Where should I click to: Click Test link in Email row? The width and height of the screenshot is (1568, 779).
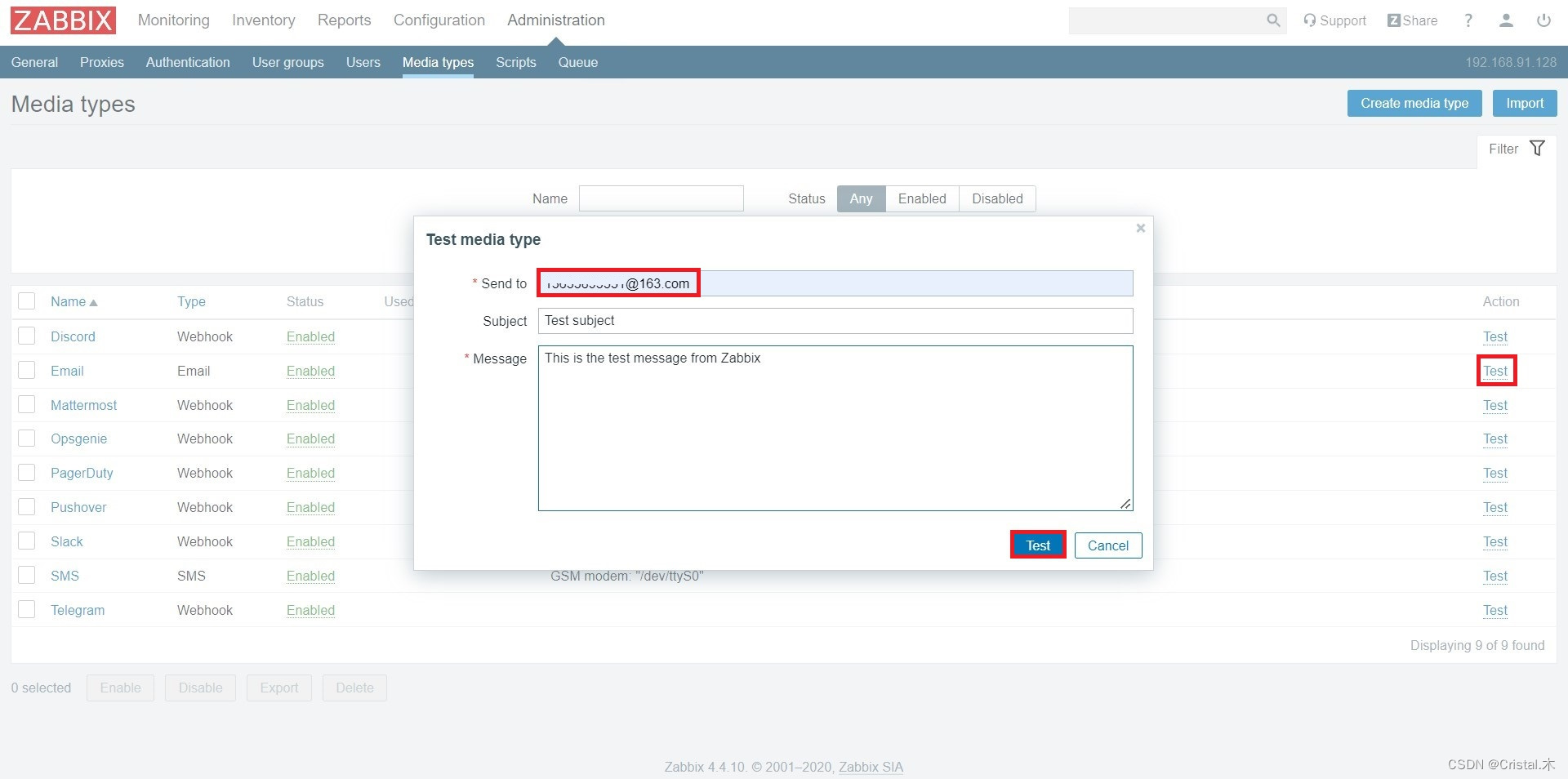[1495, 371]
